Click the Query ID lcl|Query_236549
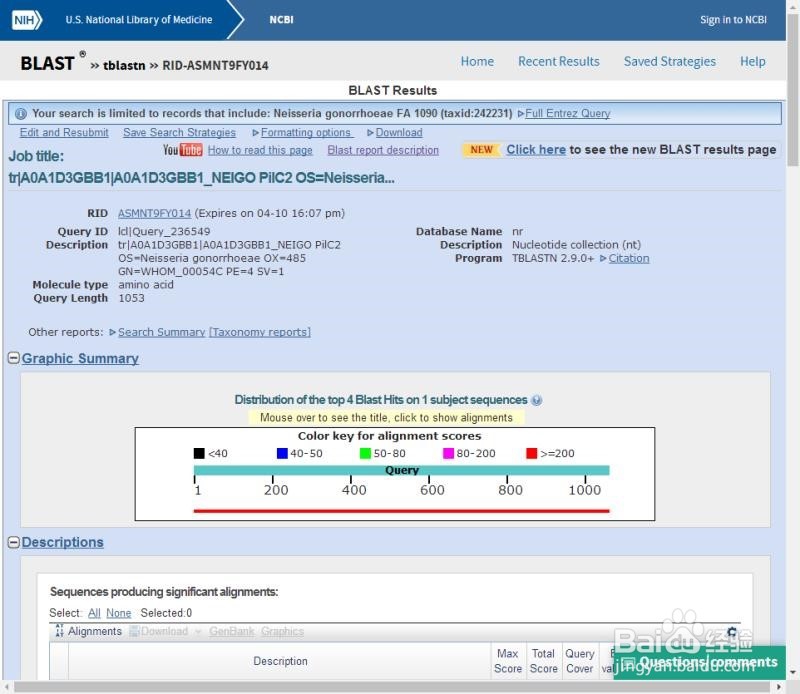 pos(164,232)
